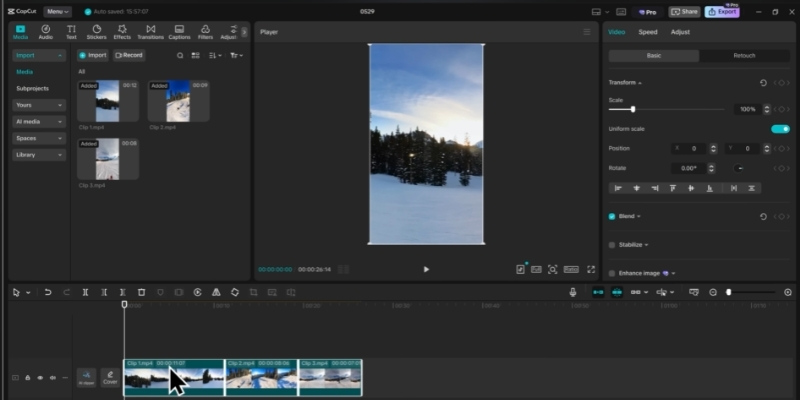This screenshot has width=800, height=400.
Task: Play the video preview
Action: coord(426,269)
